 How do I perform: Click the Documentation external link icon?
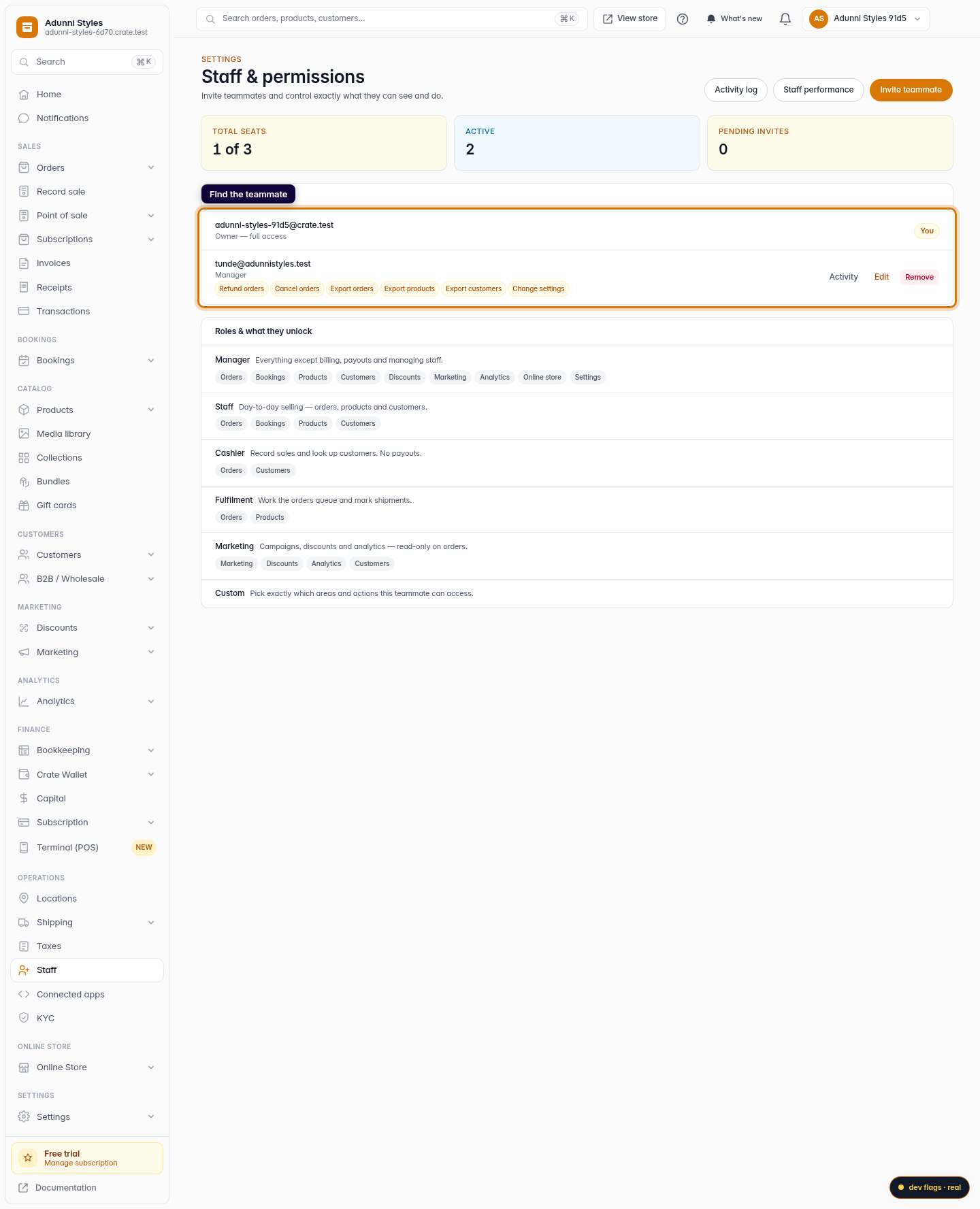click(23, 1188)
